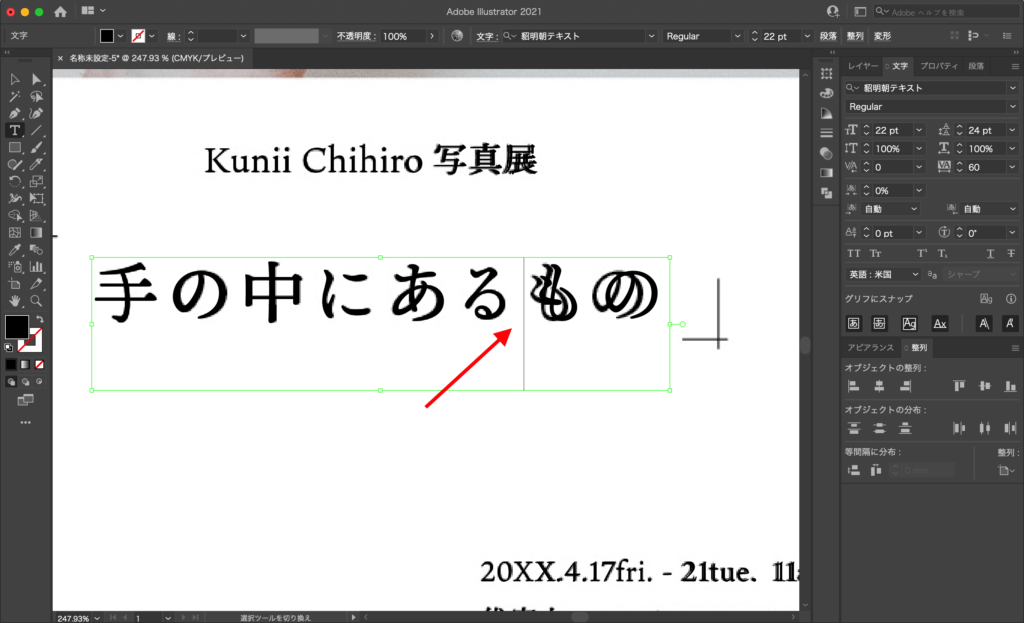
Task: Select the Type tool
Action: [x=14, y=131]
